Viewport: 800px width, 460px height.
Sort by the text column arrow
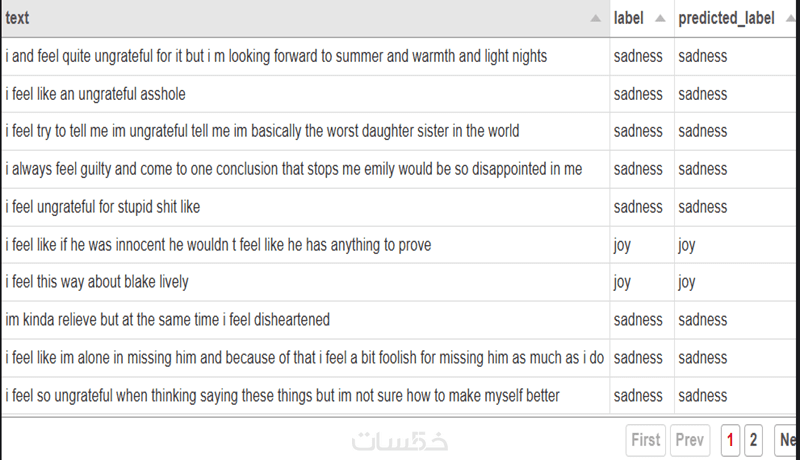595,19
